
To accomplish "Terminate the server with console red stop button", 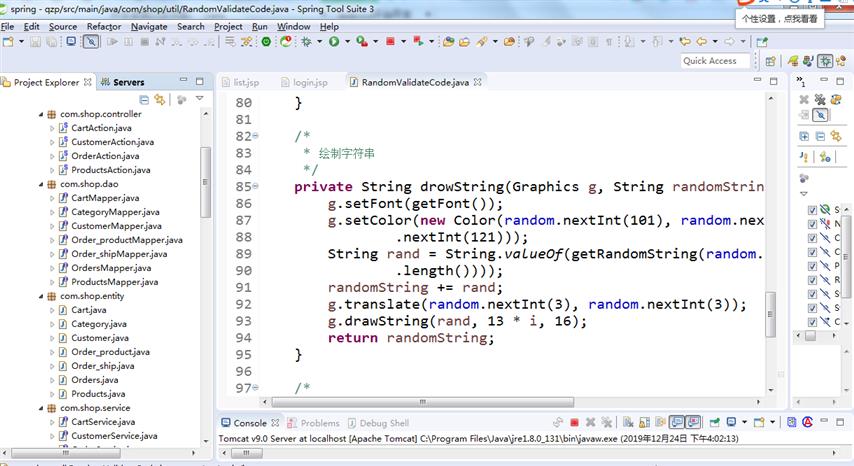I will [575, 423].
